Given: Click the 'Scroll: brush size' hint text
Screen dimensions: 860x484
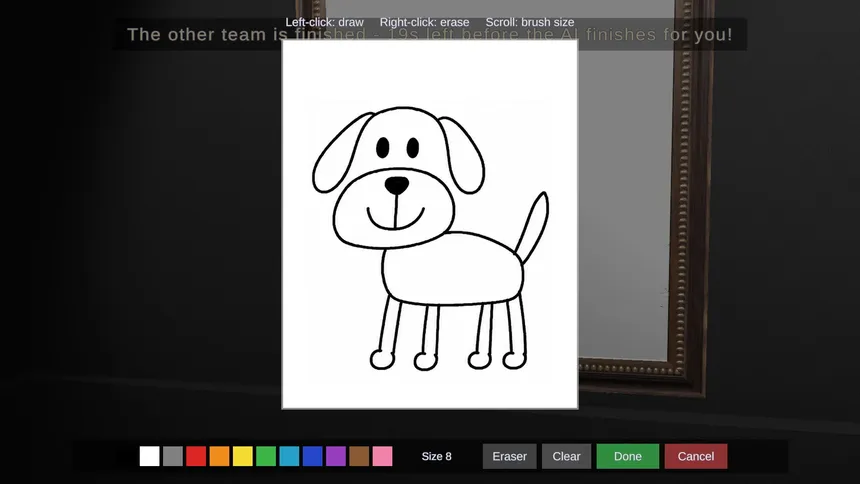Looking at the screenshot, I should (530, 22).
